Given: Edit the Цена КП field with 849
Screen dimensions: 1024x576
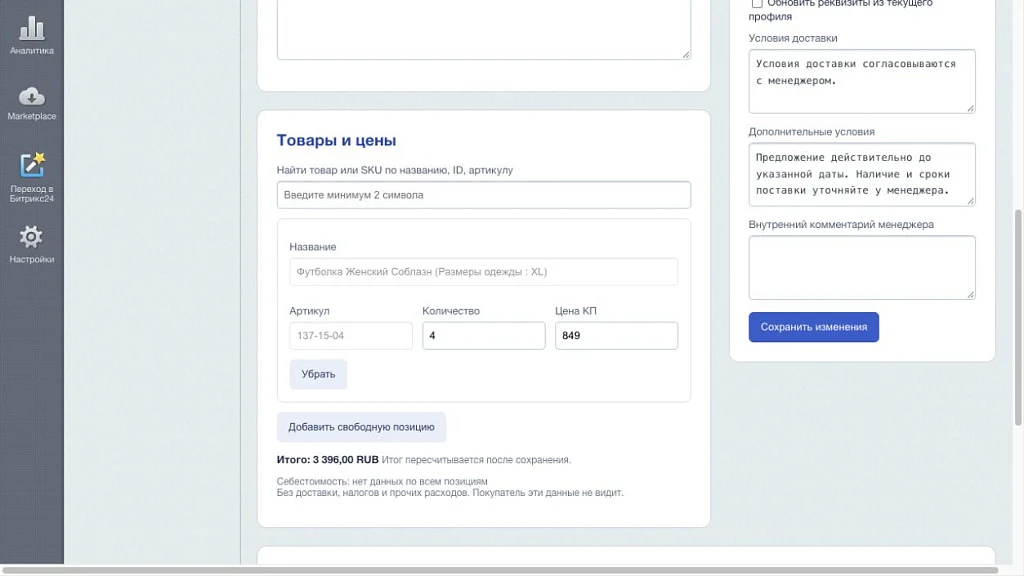Looking at the screenshot, I should (x=616, y=336).
